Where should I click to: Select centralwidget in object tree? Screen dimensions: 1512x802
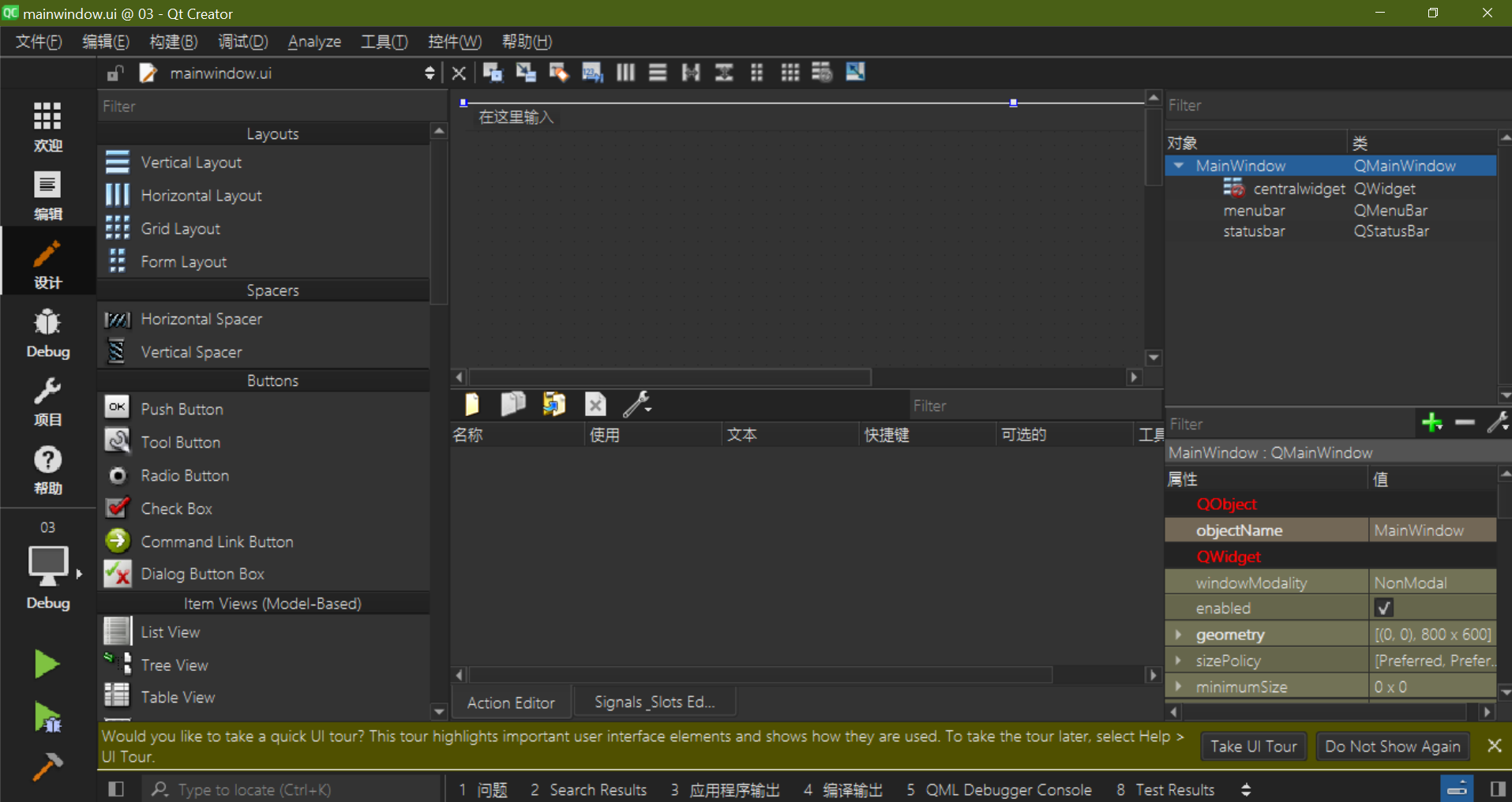(1299, 189)
